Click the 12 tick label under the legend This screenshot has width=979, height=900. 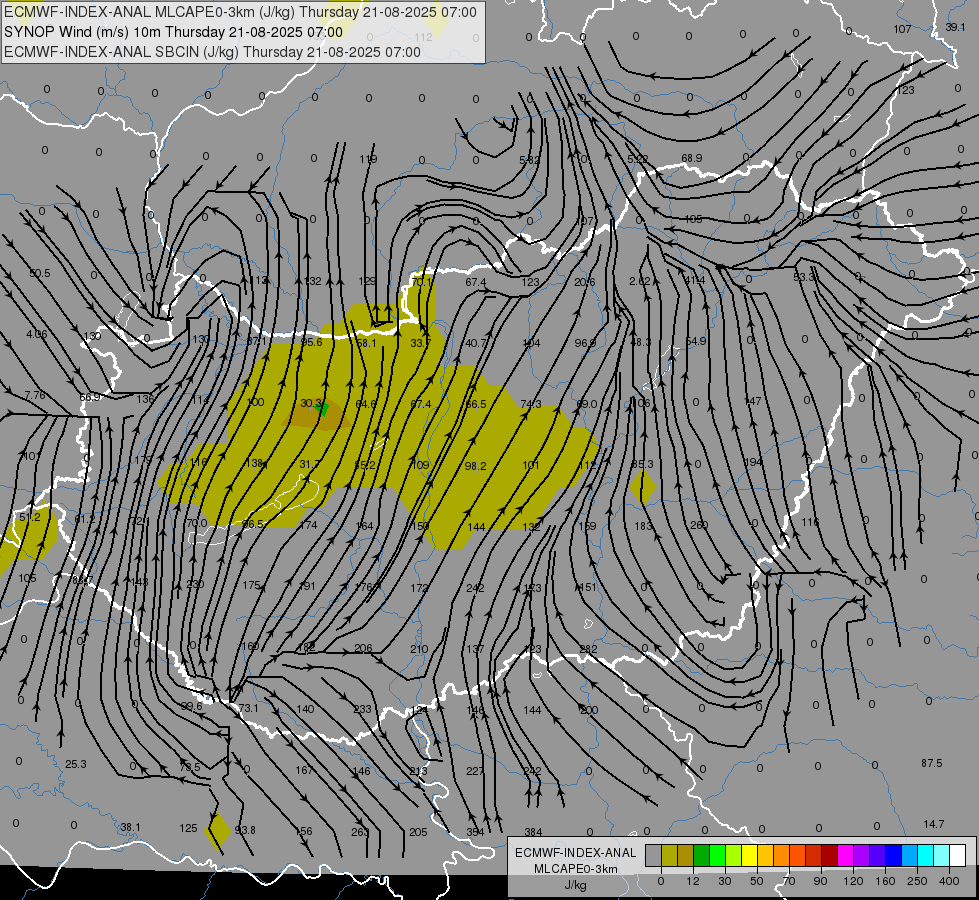click(x=693, y=881)
